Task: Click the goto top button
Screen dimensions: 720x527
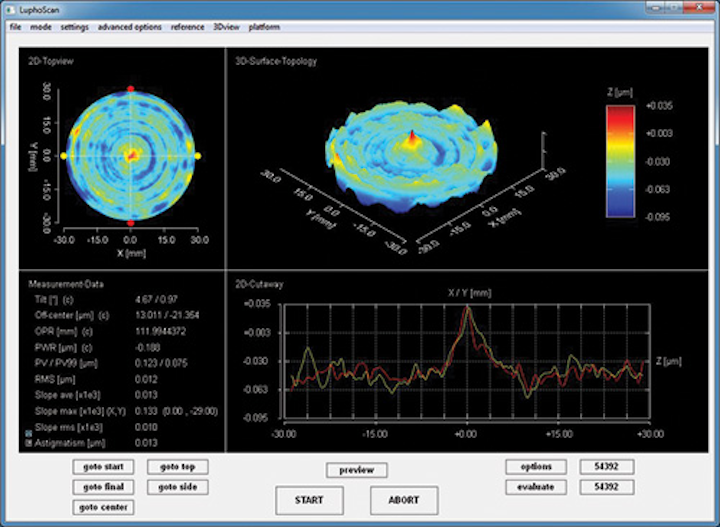Action: point(178,467)
